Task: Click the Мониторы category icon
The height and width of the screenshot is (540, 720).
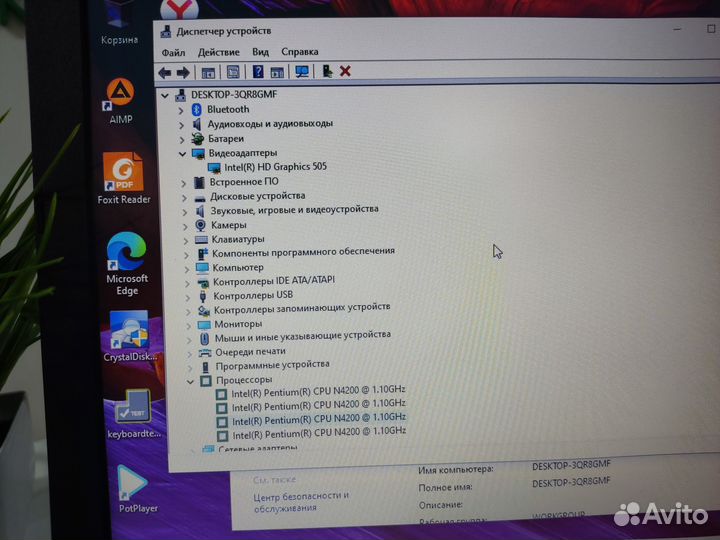Action: tap(204, 325)
